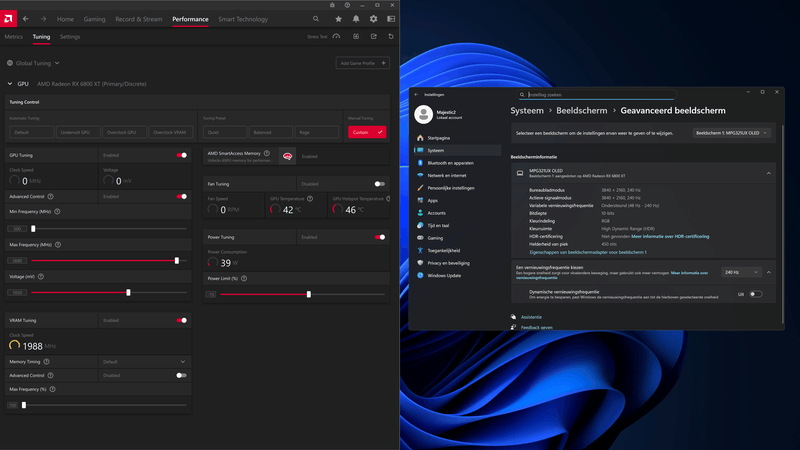
Task: Open AMD Software settings gear
Action: coord(373,19)
